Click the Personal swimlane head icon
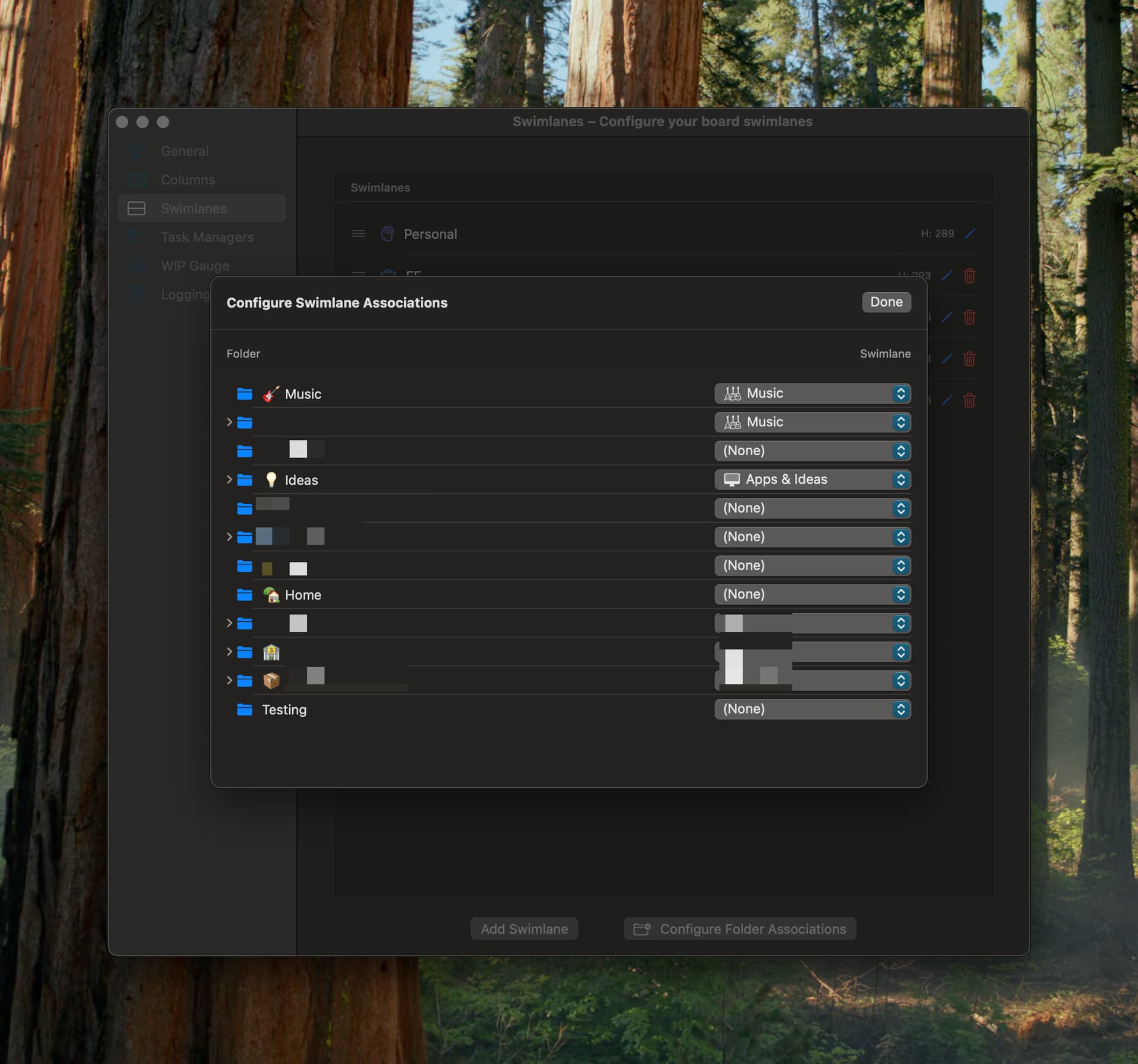This screenshot has height=1064, width=1138. click(387, 234)
